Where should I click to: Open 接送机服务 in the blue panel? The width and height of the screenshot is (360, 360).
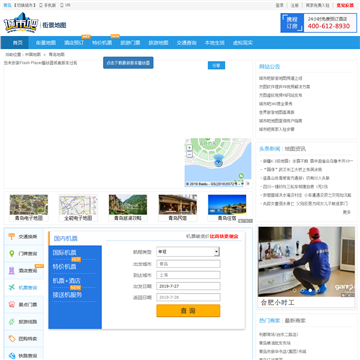click(67, 295)
